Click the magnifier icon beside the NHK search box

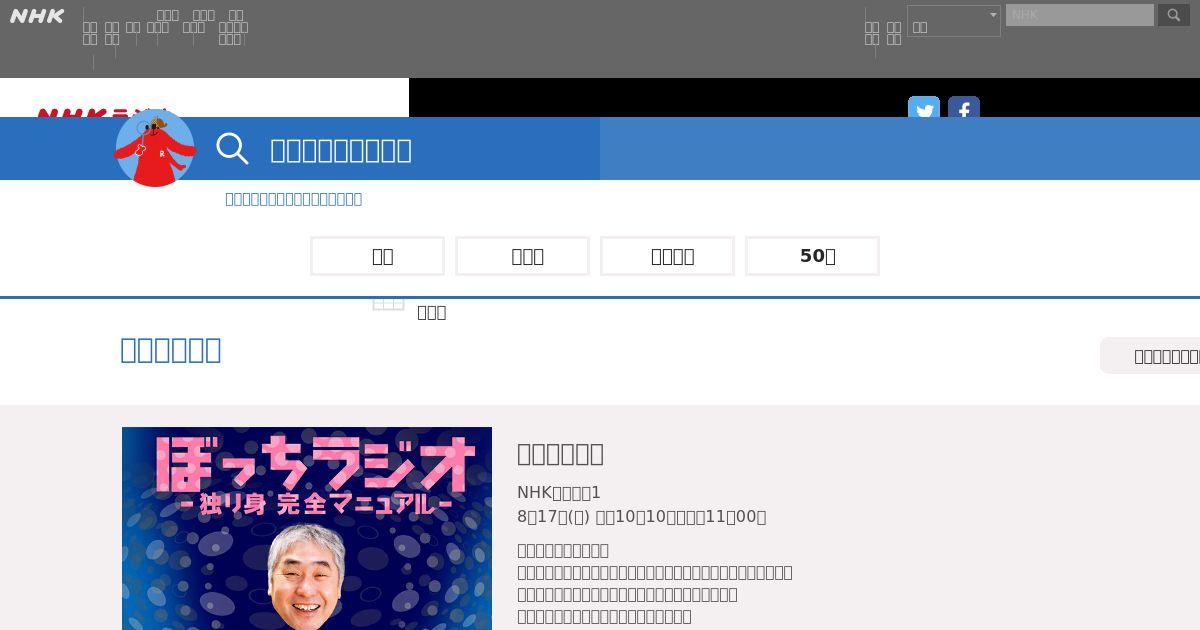(x=1174, y=15)
